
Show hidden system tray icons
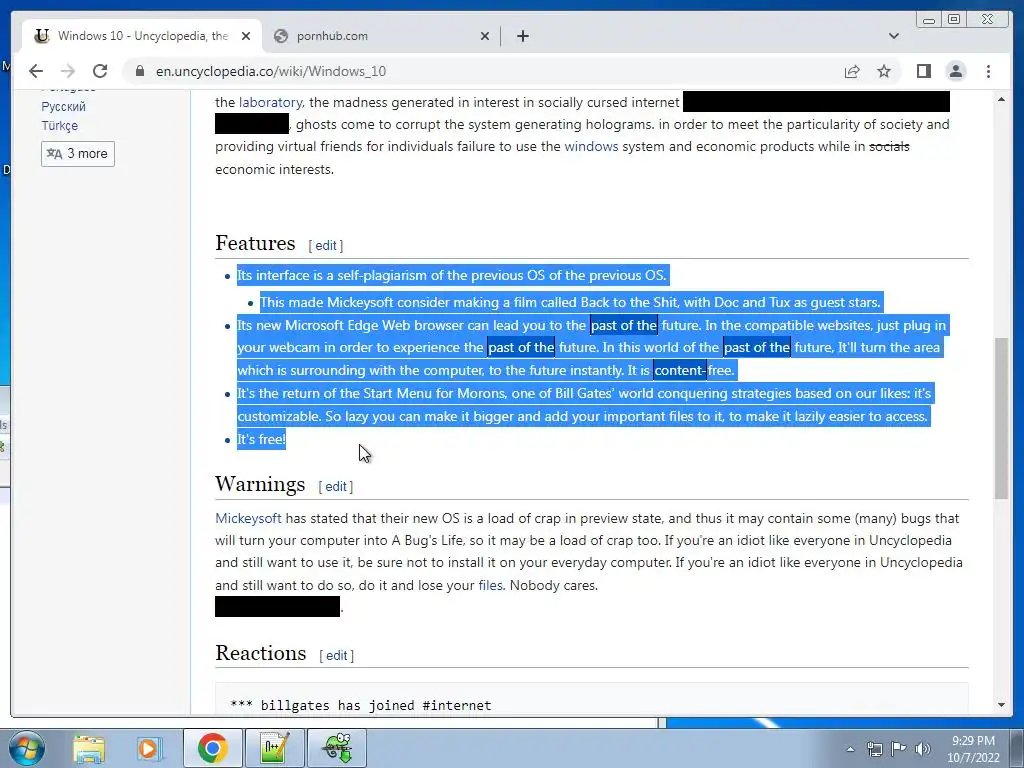[x=850, y=749]
